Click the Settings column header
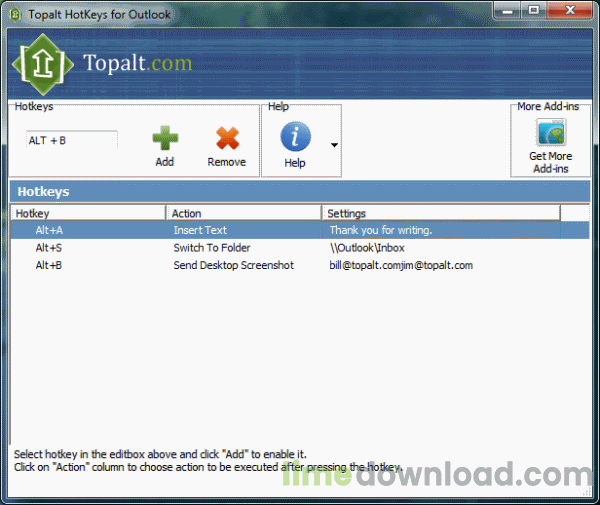 pos(441,213)
